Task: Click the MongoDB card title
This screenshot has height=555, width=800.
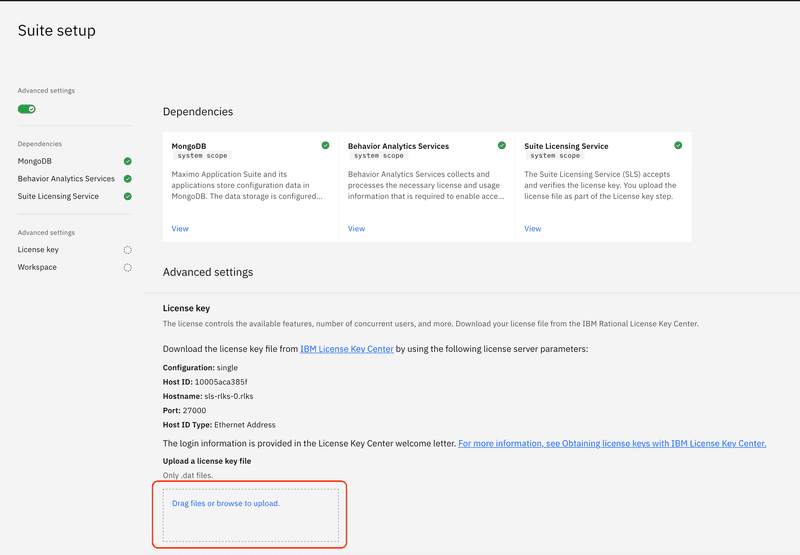Action: pos(189,146)
